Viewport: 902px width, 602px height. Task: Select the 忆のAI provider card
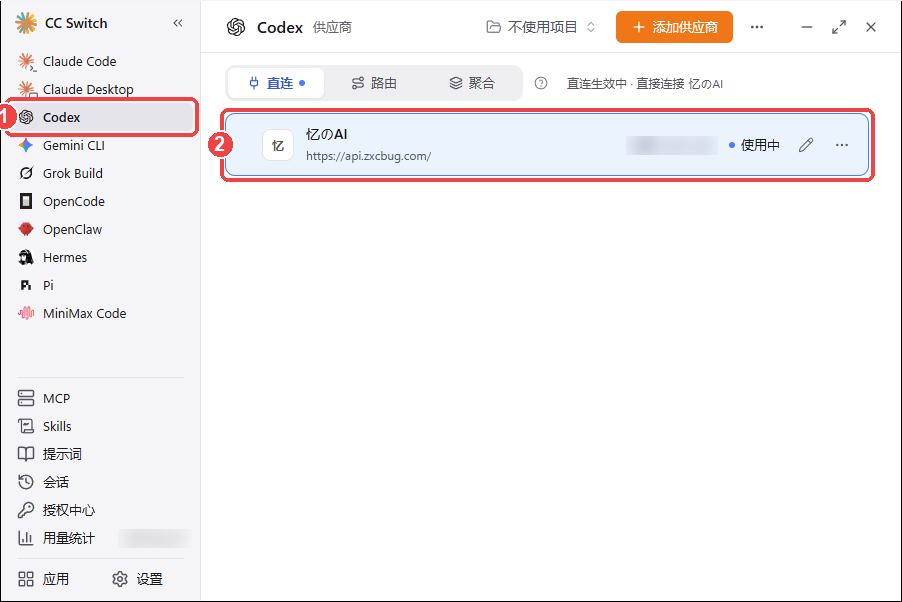tap(546, 145)
